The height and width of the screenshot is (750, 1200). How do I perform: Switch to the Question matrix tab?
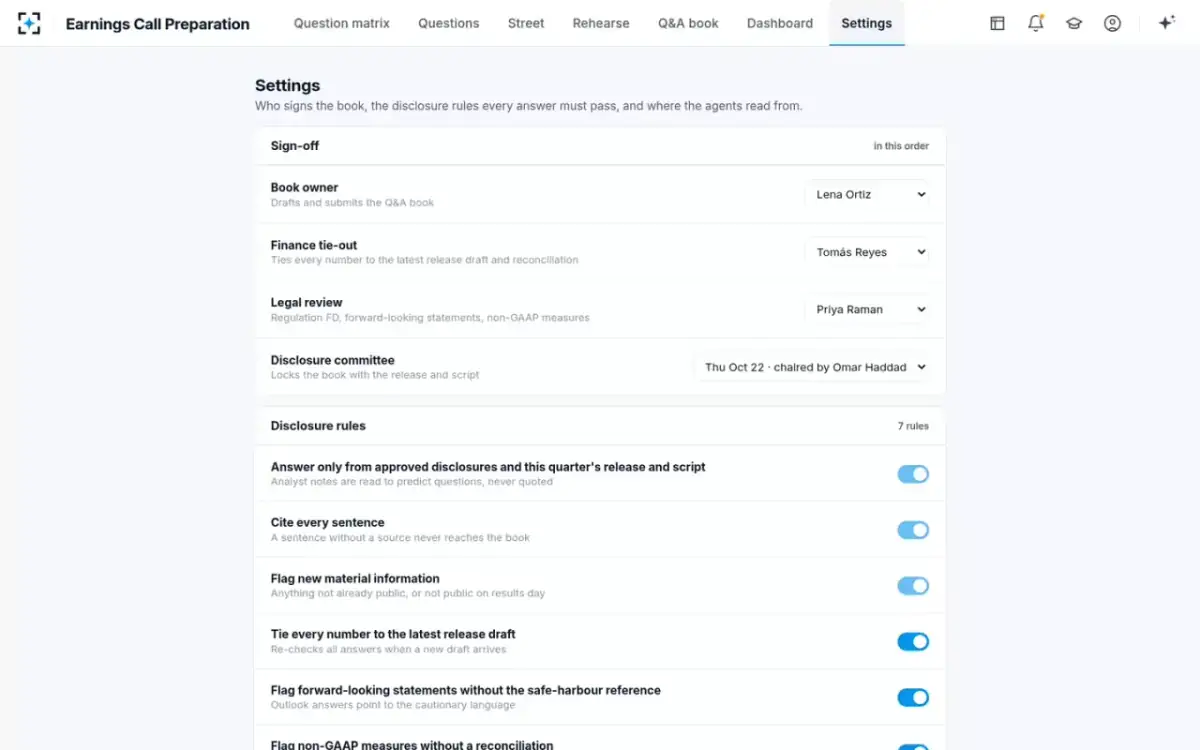[x=342, y=23]
